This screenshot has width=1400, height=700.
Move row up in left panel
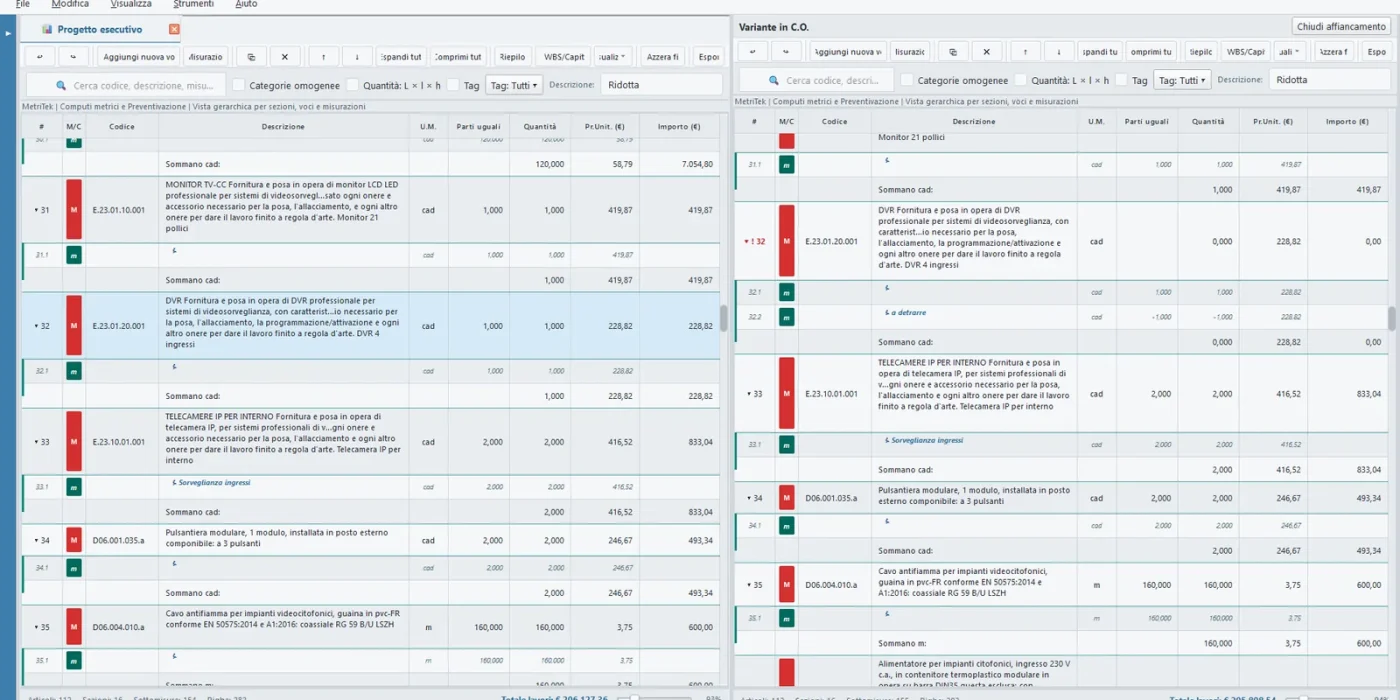tap(324, 57)
